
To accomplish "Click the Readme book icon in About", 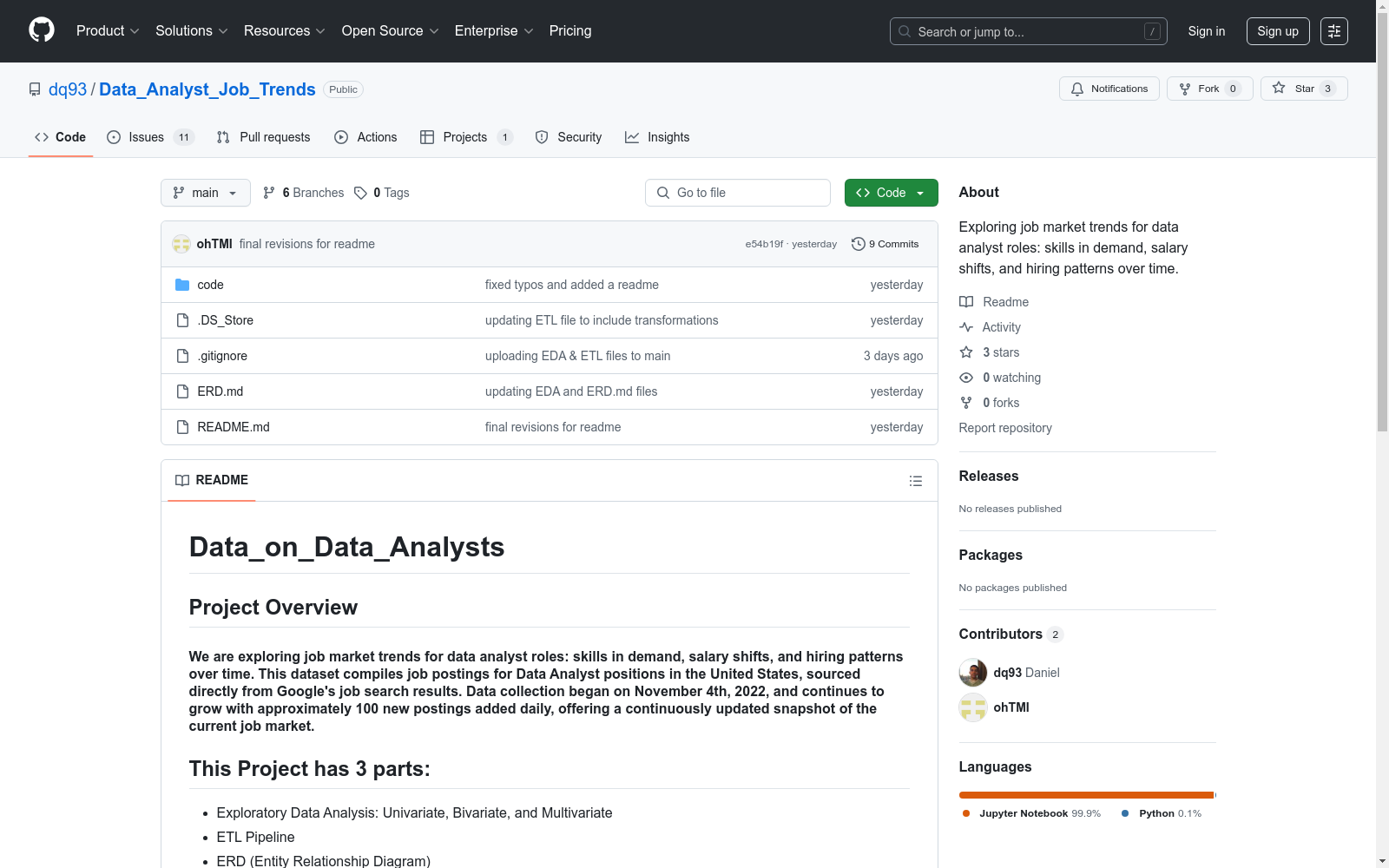I will click(966, 302).
